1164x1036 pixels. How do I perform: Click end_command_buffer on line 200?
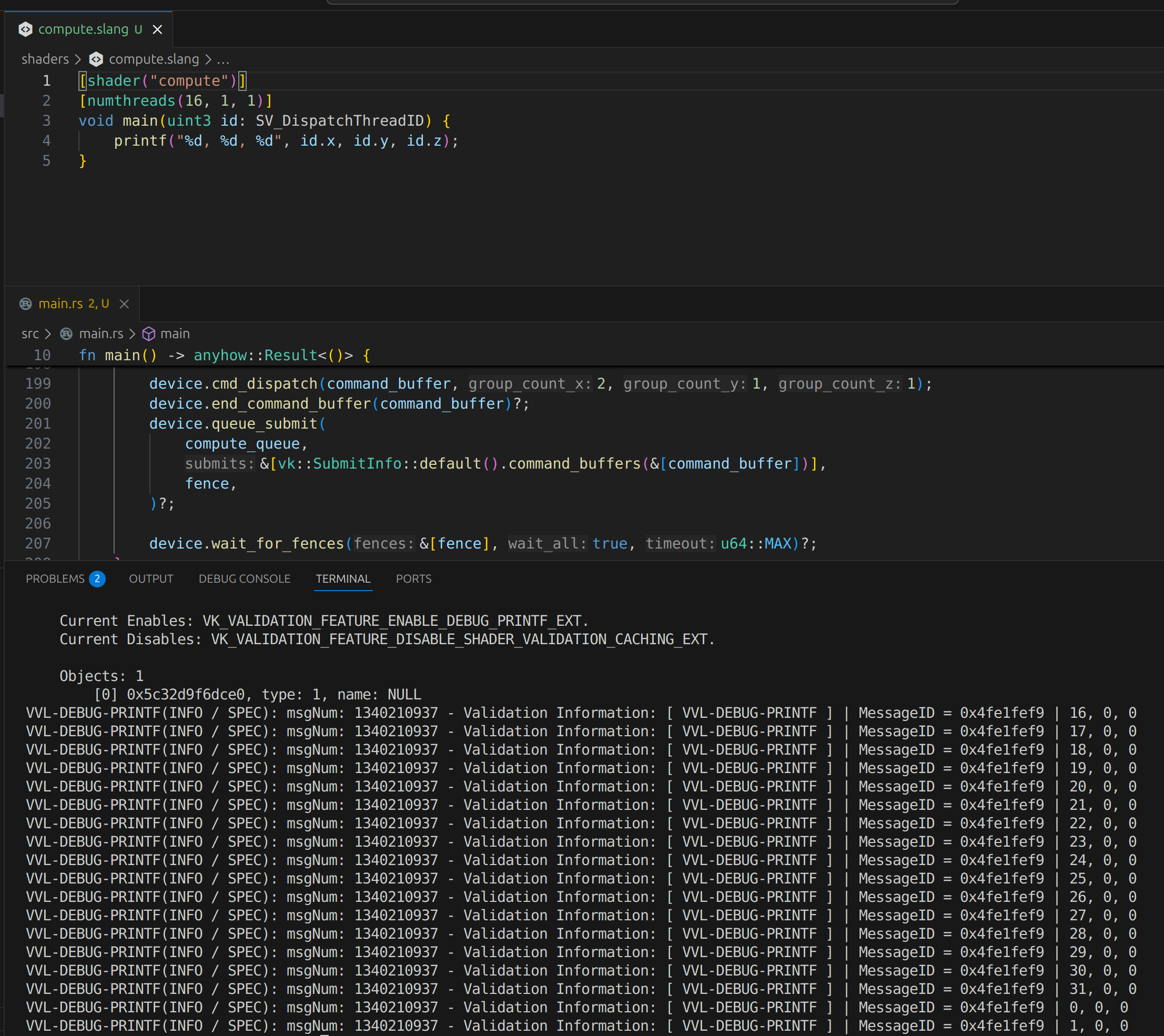tap(291, 403)
